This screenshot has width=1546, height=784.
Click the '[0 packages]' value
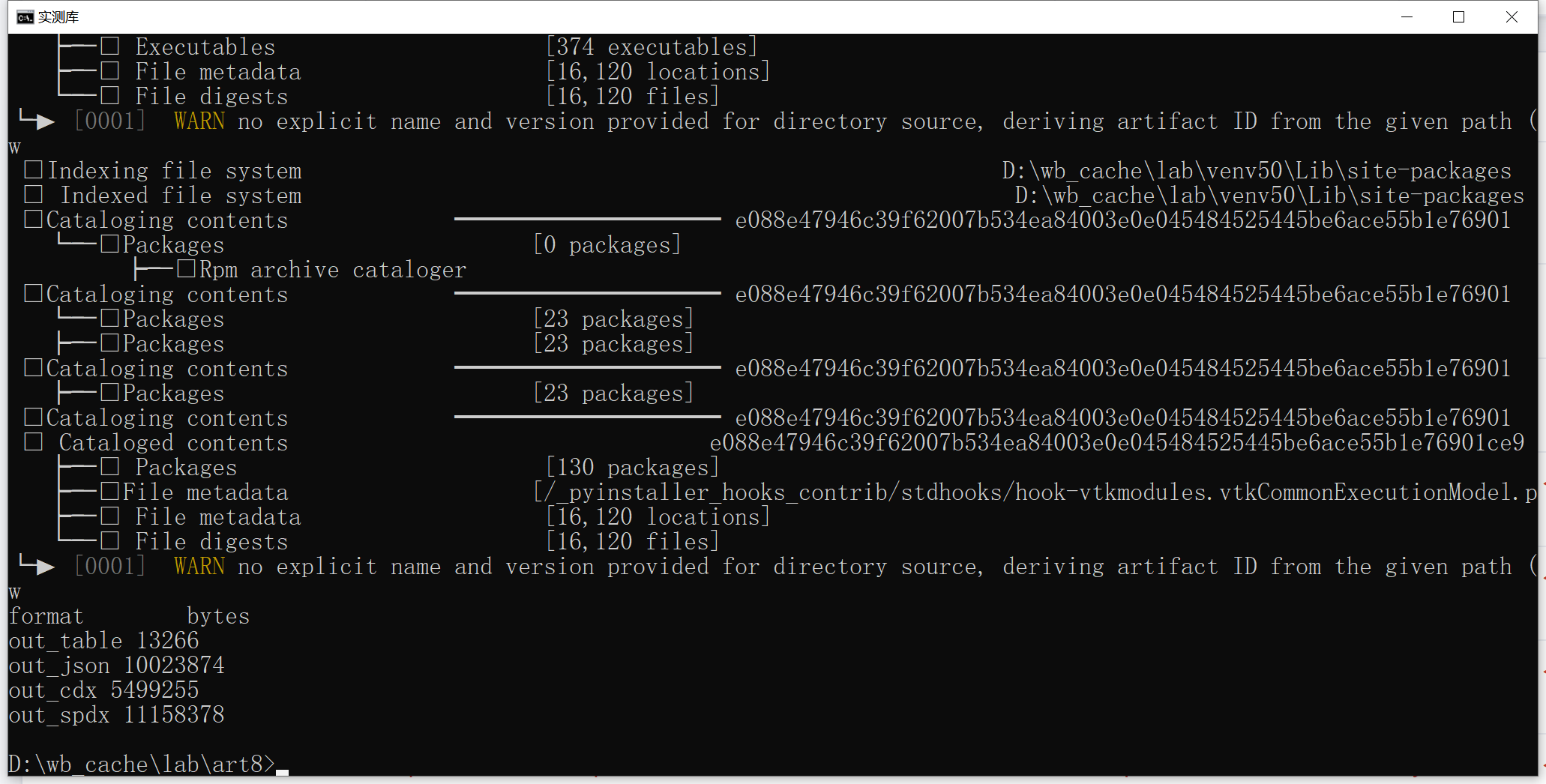[607, 244]
